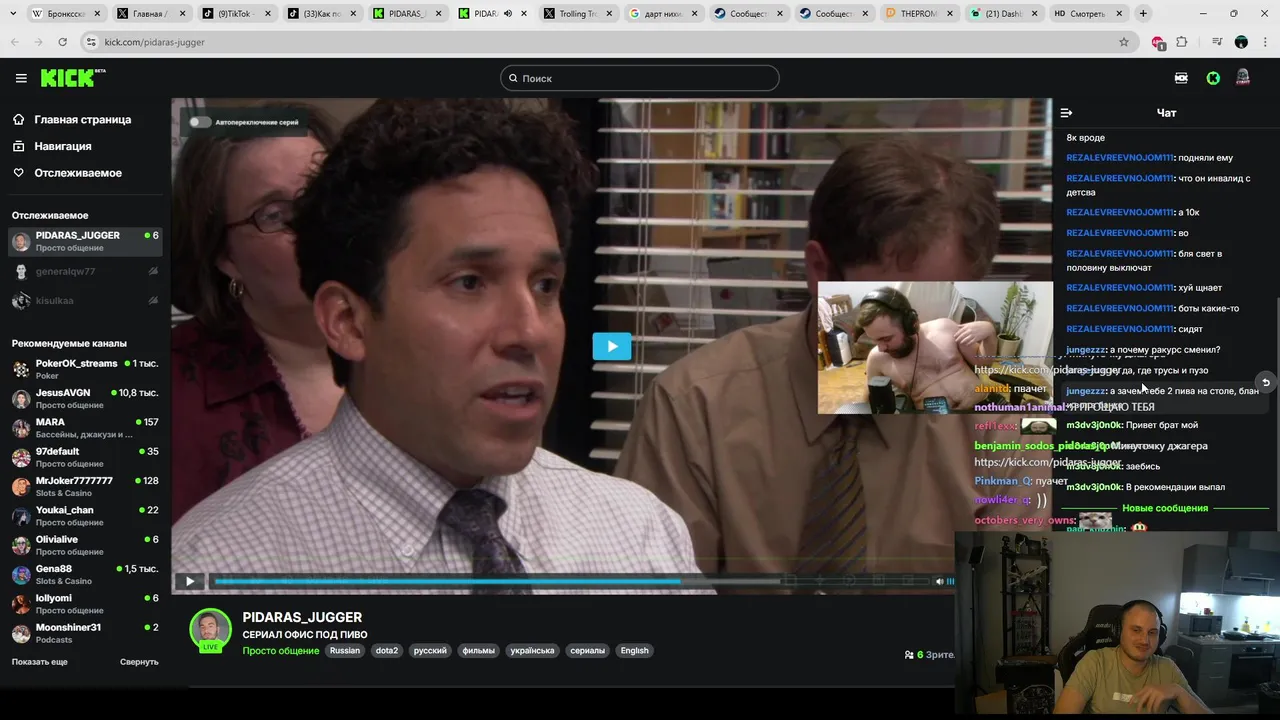Open recommended channel MARA
The width and height of the screenshot is (1280, 720).
pyautogui.click(x=85, y=427)
